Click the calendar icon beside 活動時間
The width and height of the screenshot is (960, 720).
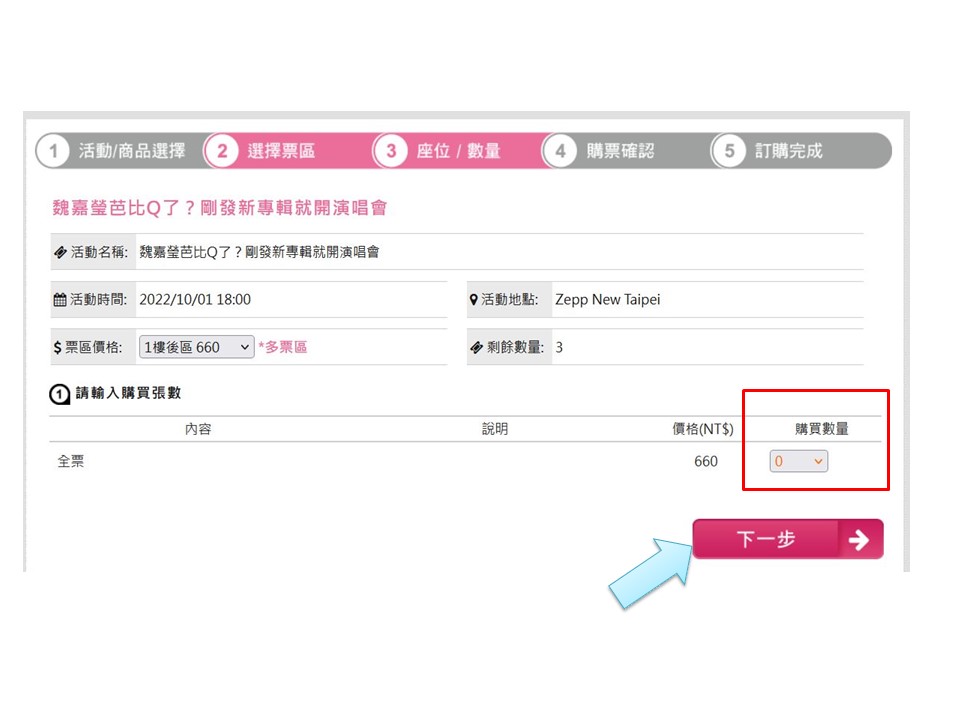coord(60,300)
